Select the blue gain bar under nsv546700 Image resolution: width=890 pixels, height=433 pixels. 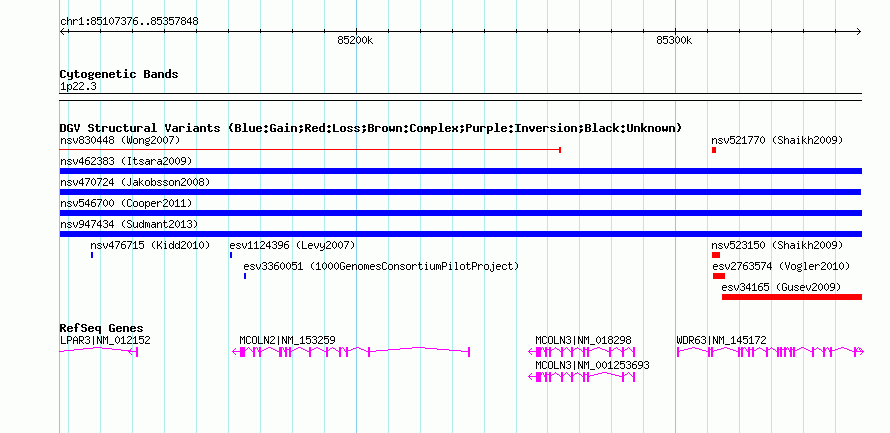[461, 213]
